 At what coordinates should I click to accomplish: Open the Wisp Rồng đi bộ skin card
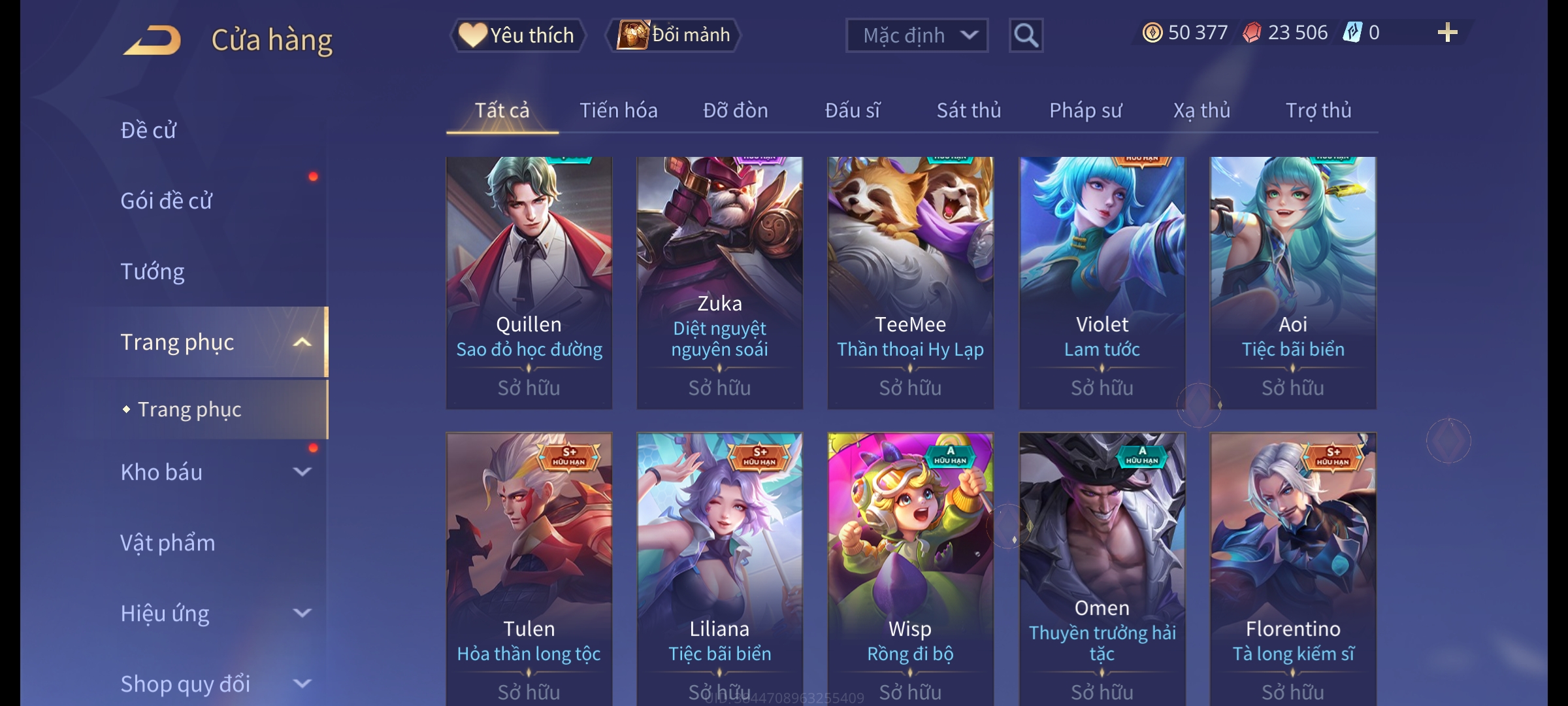910,569
